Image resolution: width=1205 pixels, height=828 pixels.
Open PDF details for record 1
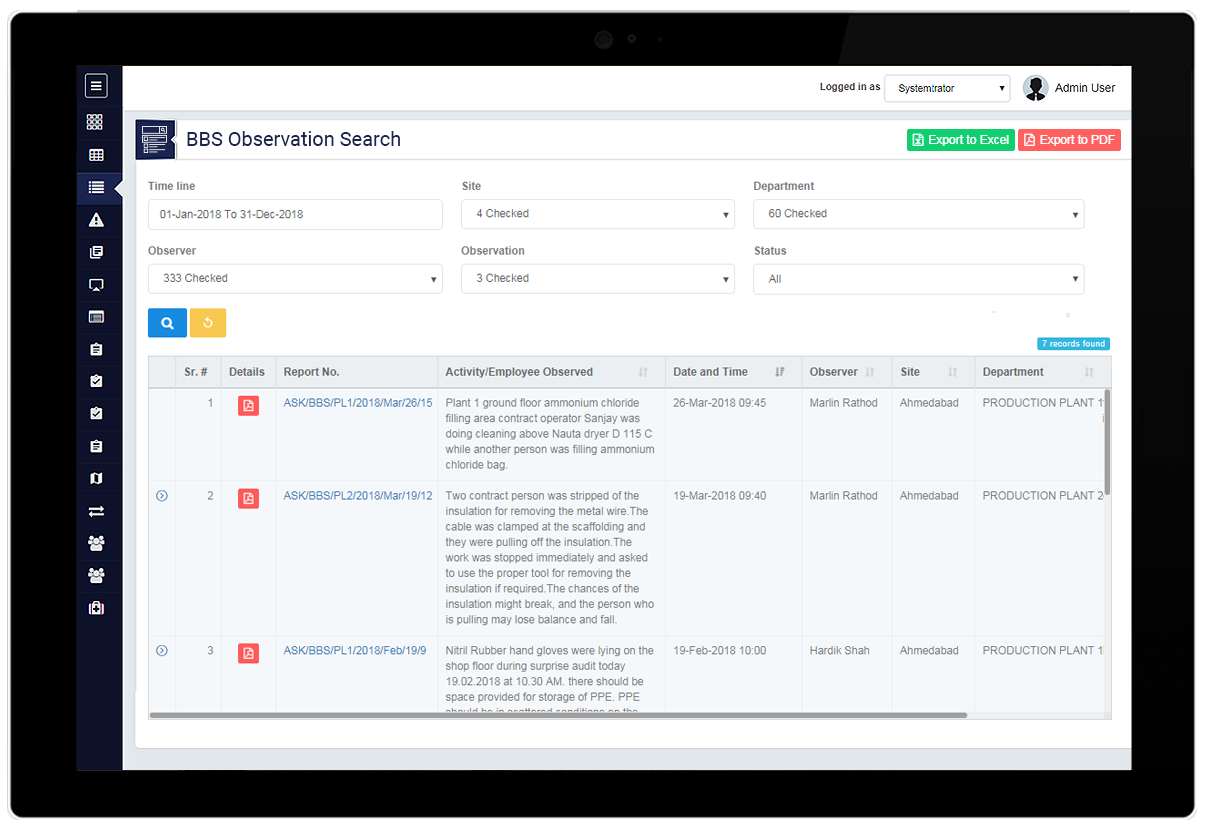tap(248, 405)
